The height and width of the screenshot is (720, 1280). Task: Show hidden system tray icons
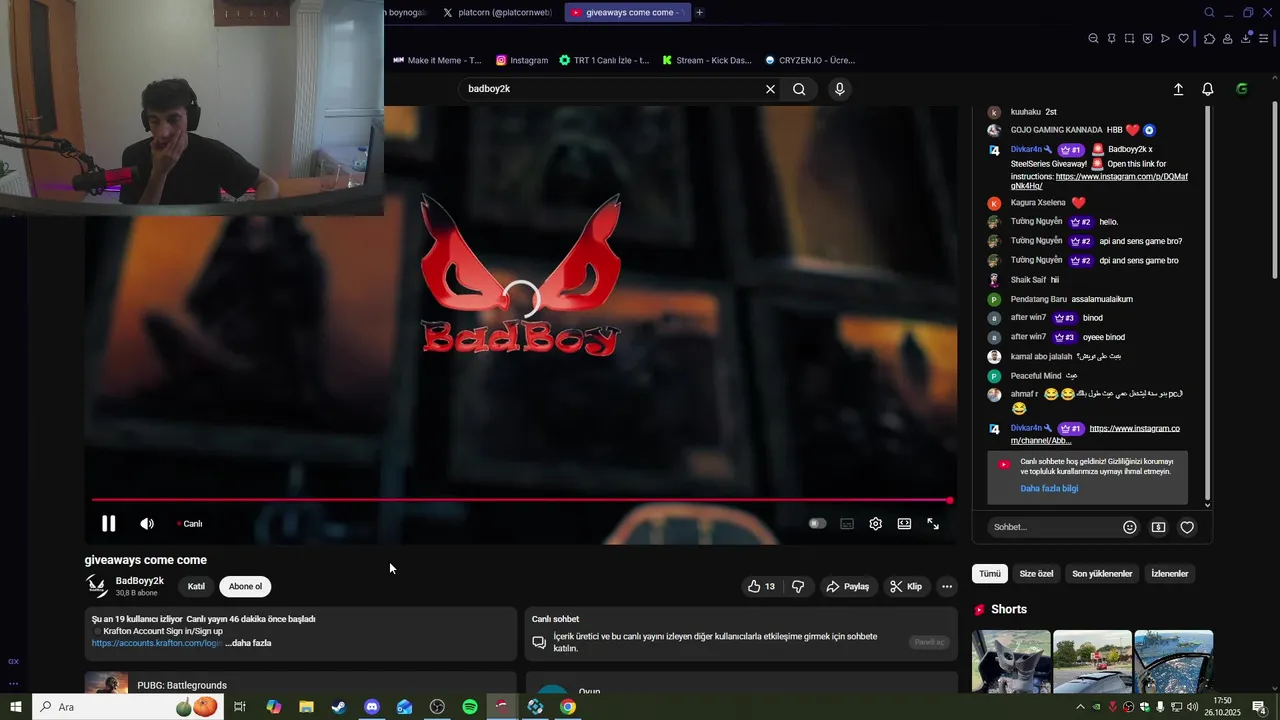coord(1080,707)
